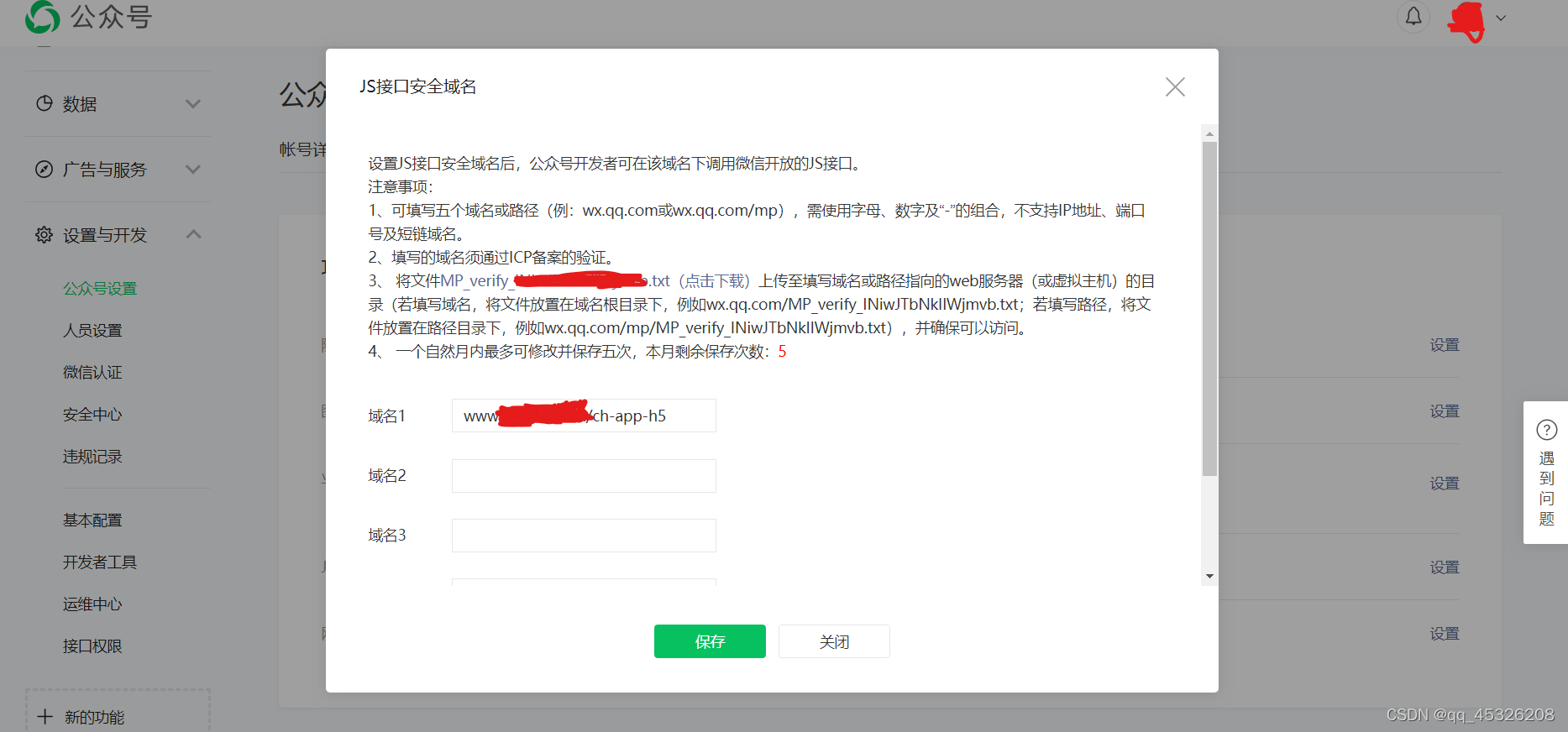This screenshot has width=1568, height=732.
Task: Open the notification bell icon
Action: (1413, 16)
